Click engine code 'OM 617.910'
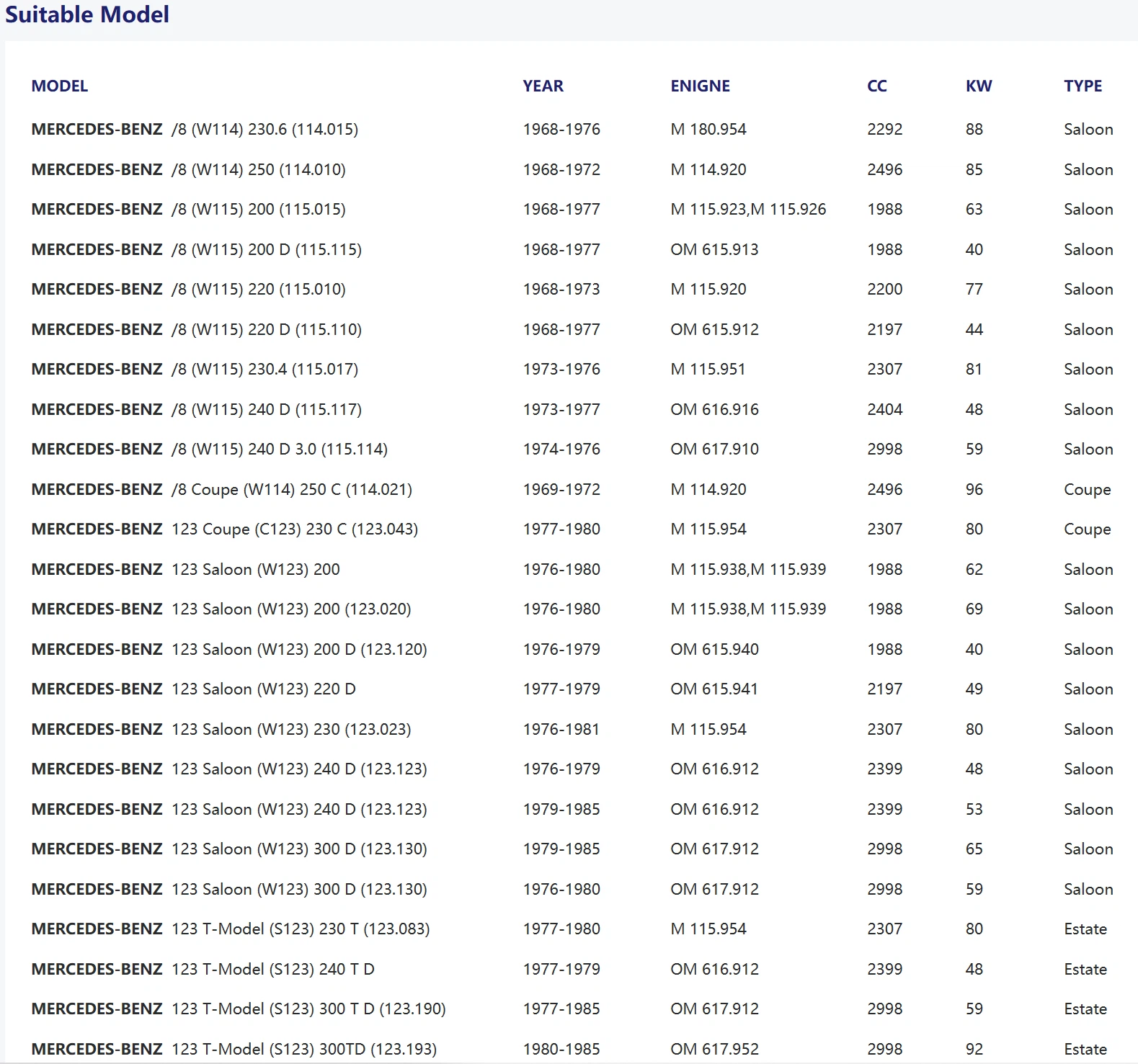The image size is (1138, 1064). pyautogui.click(x=714, y=449)
